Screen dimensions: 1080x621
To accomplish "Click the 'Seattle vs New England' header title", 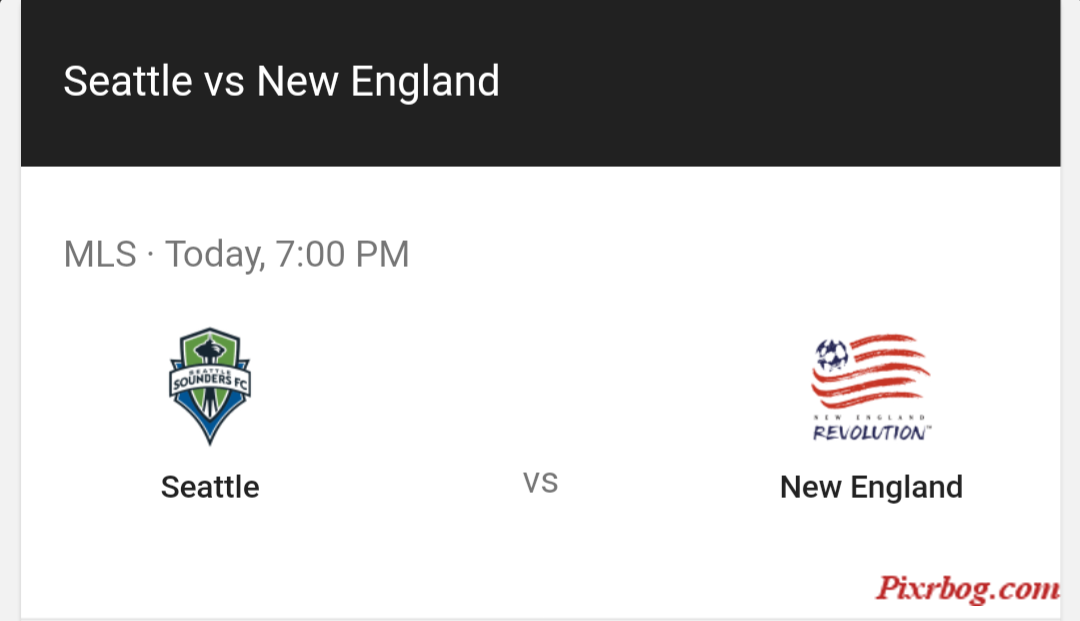I will [x=281, y=81].
